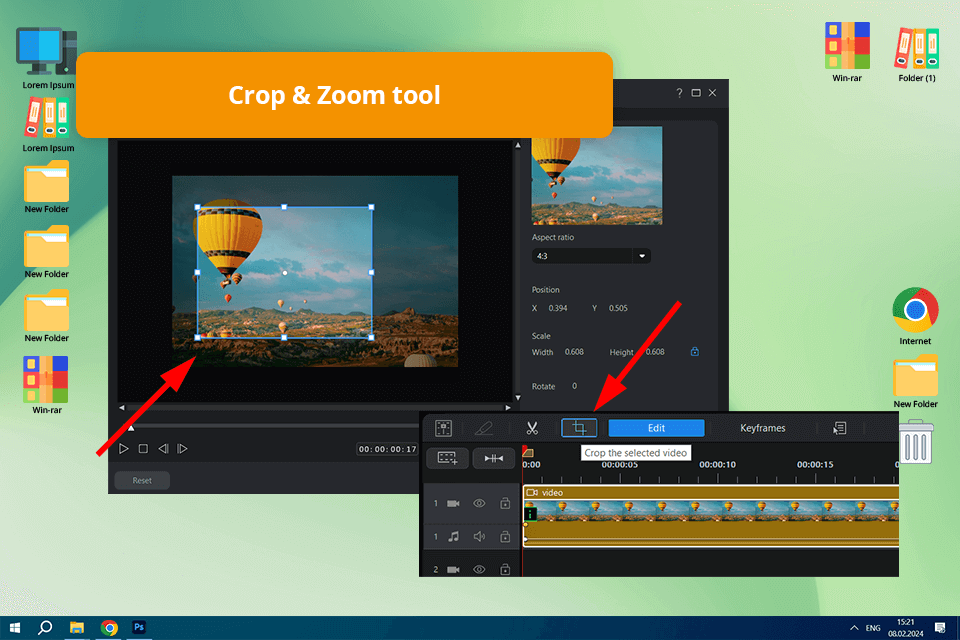This screenshot has height=640, width=960.
Task: Click the preview horizontal scrollbar right arrow
Action: click(508, 407)
